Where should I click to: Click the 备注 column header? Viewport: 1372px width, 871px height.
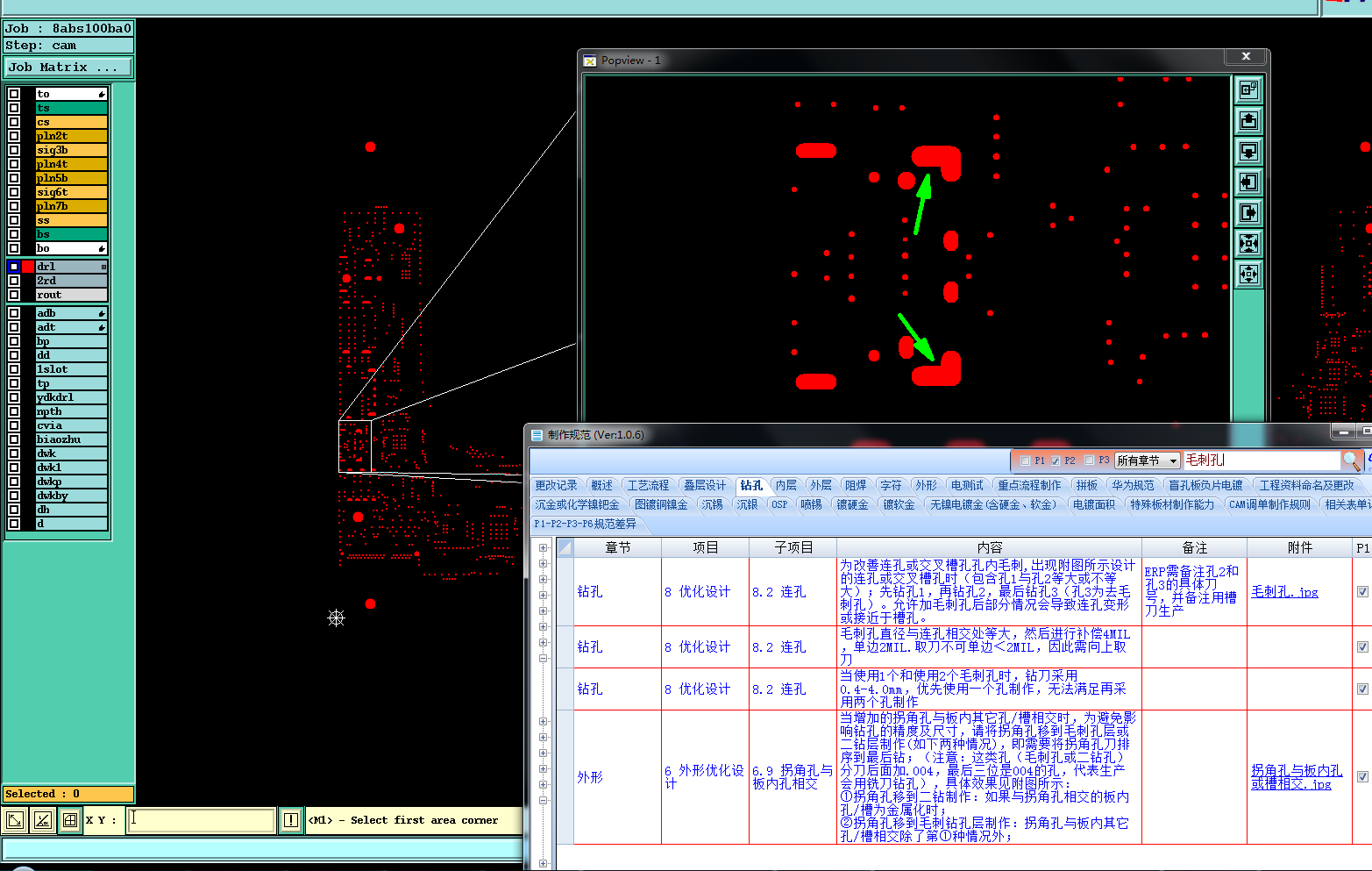pyautogui.click(x=1194, y=547)
